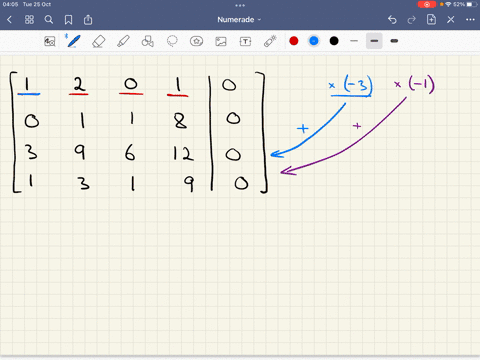This screenshot has height=360, width=480.
Task: Tap the Wi-Fi status icon
Action: (448, 4)
